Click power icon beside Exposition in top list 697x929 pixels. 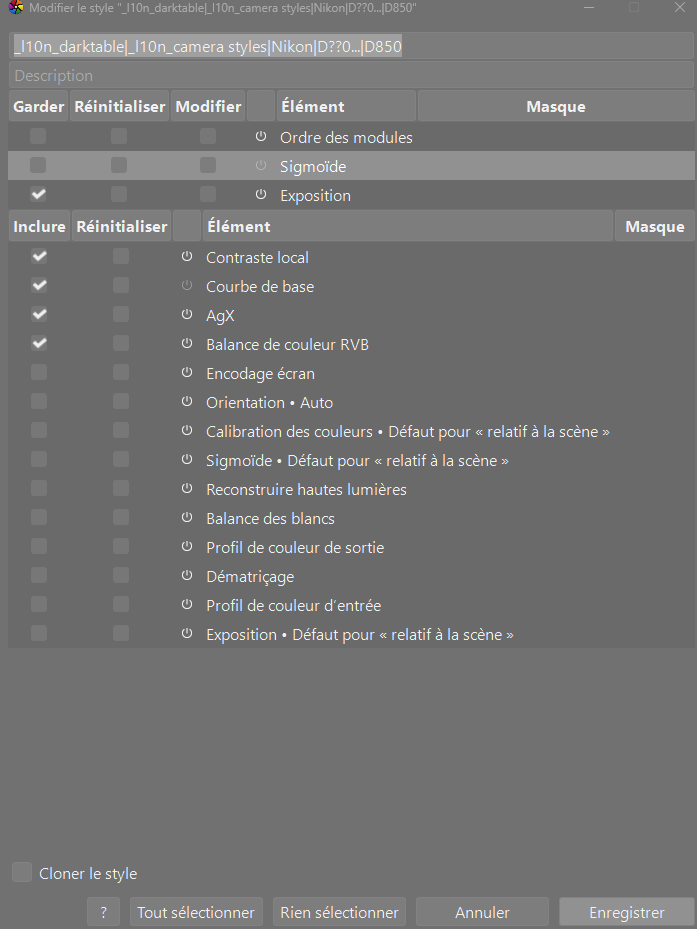coord(261,195)
